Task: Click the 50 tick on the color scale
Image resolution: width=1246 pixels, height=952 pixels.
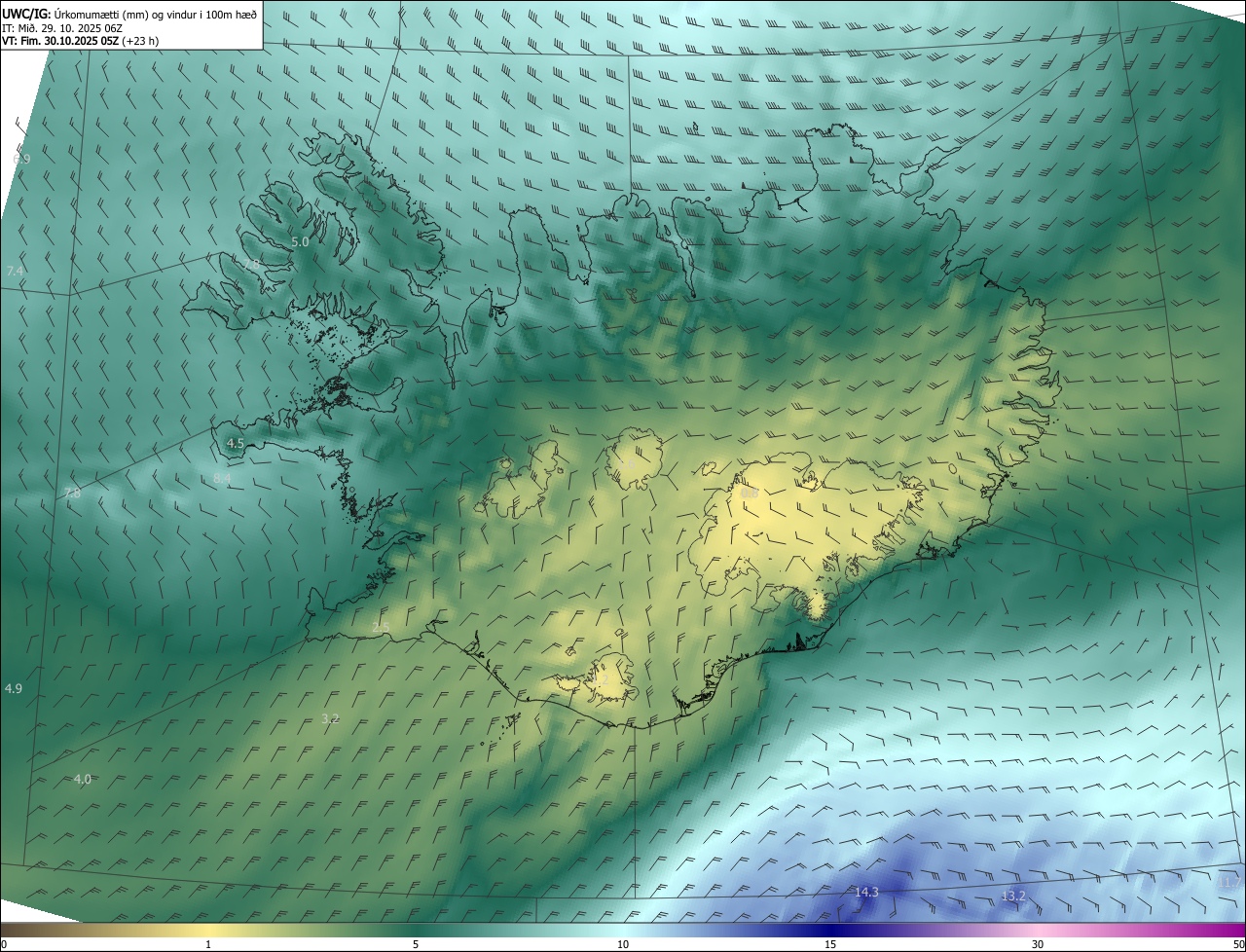Action: [1238, 944]
